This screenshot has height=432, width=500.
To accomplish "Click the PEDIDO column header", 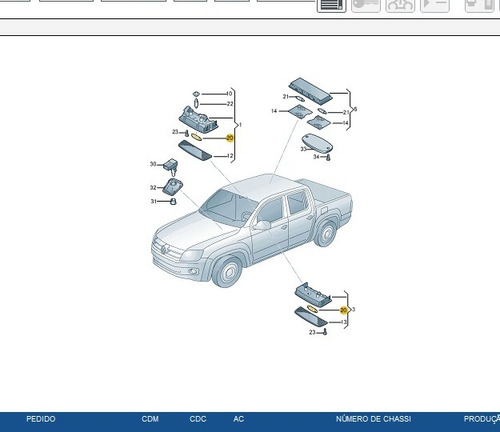I will tap(41, 419).
